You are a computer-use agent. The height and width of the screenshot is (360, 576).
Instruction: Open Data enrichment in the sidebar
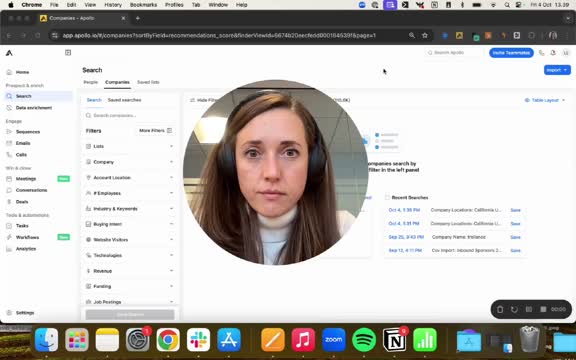coord(33,108)
